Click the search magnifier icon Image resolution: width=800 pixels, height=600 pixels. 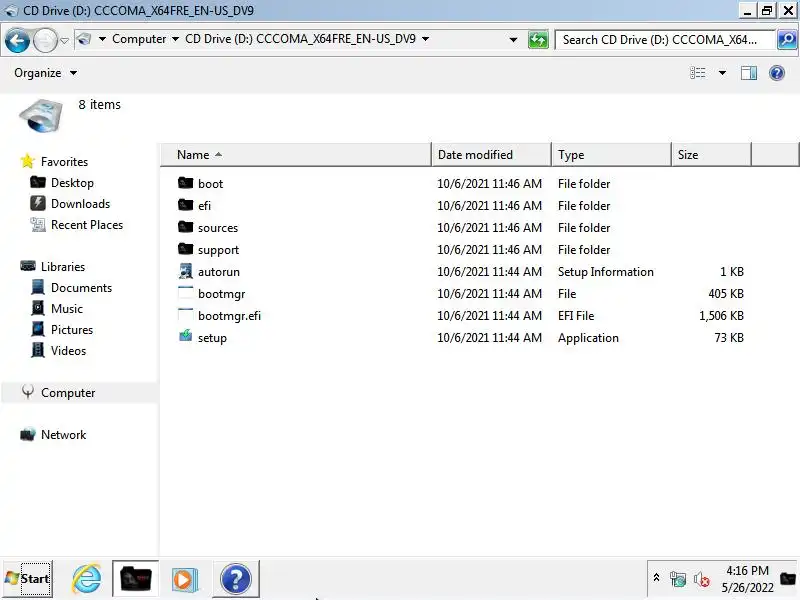pyautogui.click(x=787, y=40)
